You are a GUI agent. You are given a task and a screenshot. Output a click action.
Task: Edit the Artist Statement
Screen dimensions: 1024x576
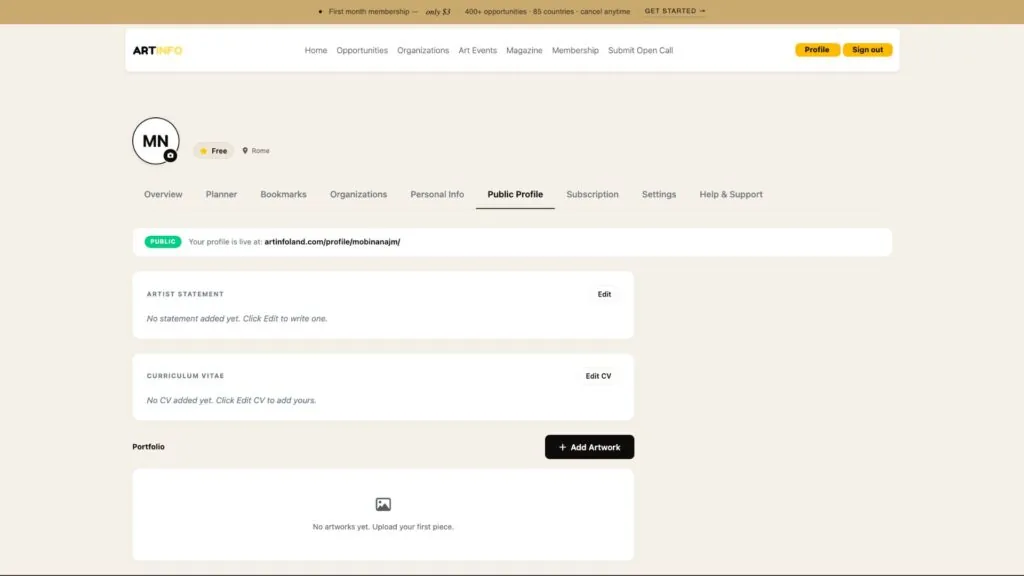[x=604, y=295]
